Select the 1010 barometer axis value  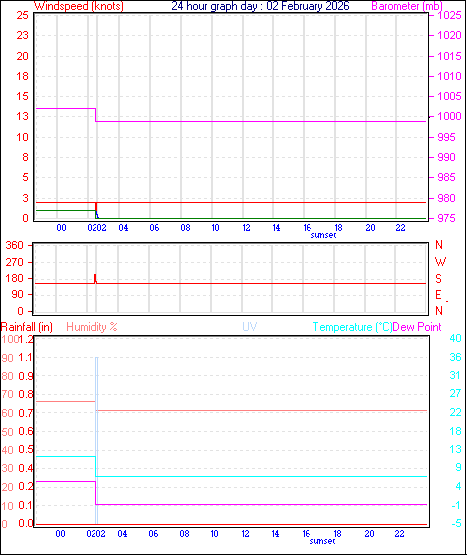pyautogui.click(x=449, y=76)
